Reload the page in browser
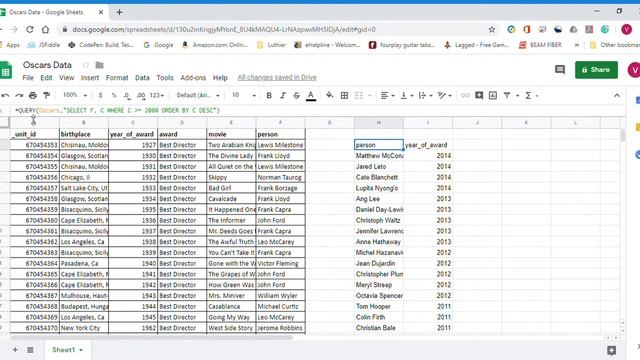 click(29, 29)
